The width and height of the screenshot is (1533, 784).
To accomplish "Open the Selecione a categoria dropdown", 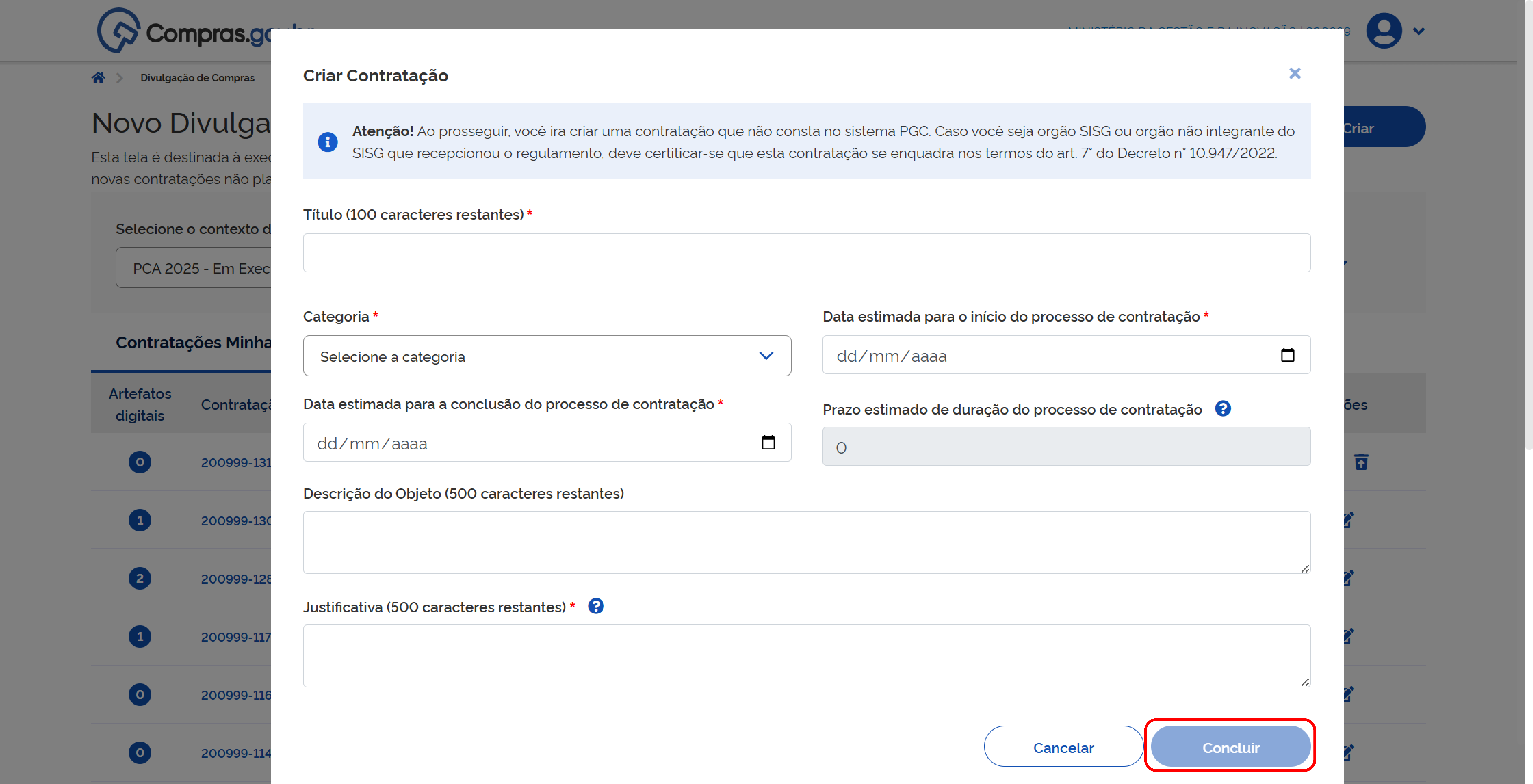I will coord(547,356).
